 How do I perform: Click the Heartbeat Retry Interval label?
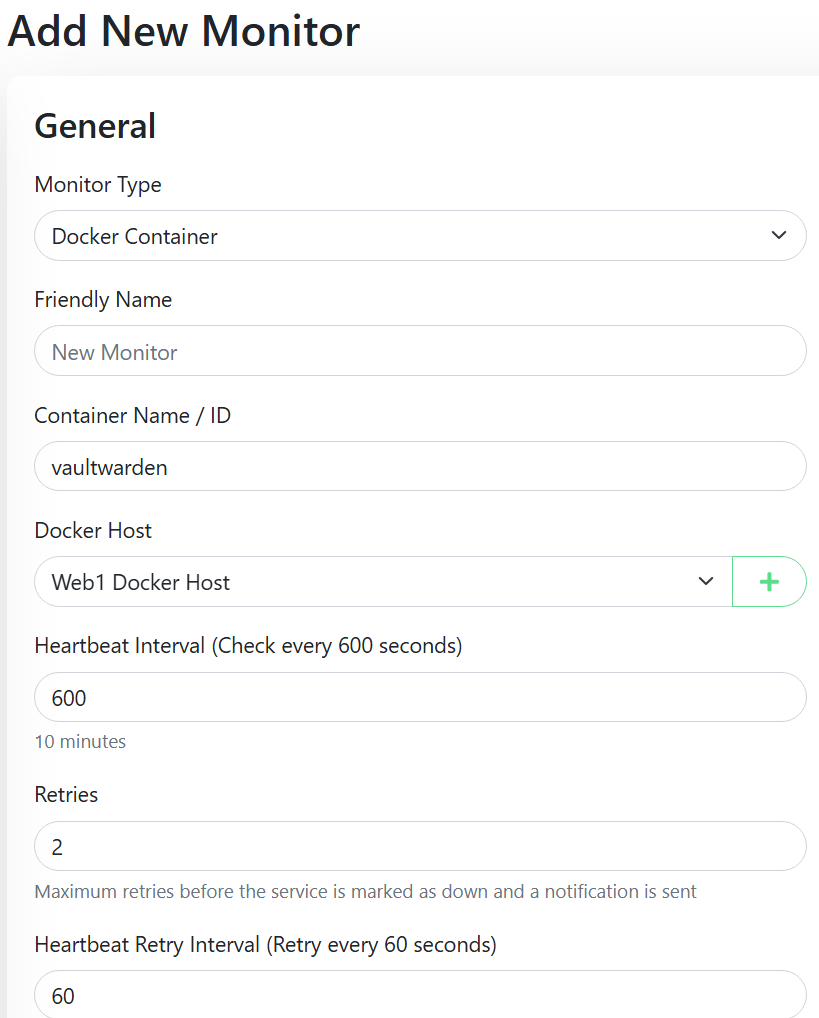(265, 944)
